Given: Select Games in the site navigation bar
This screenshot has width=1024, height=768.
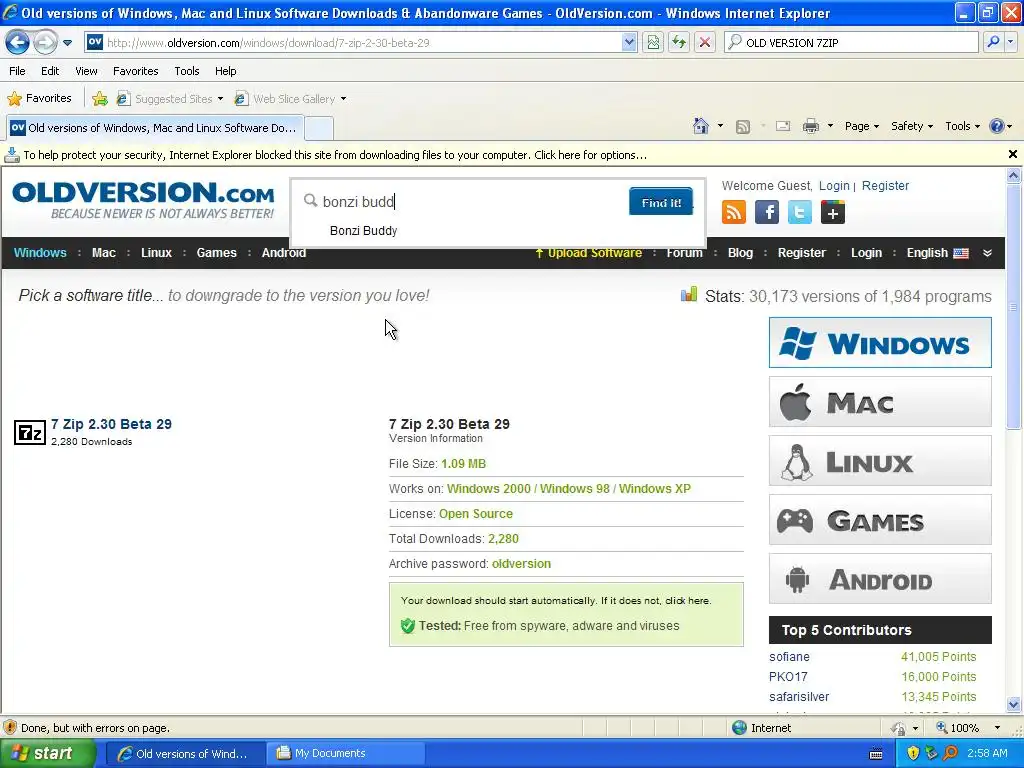Looking at the screenshot, I should [216, 253].
